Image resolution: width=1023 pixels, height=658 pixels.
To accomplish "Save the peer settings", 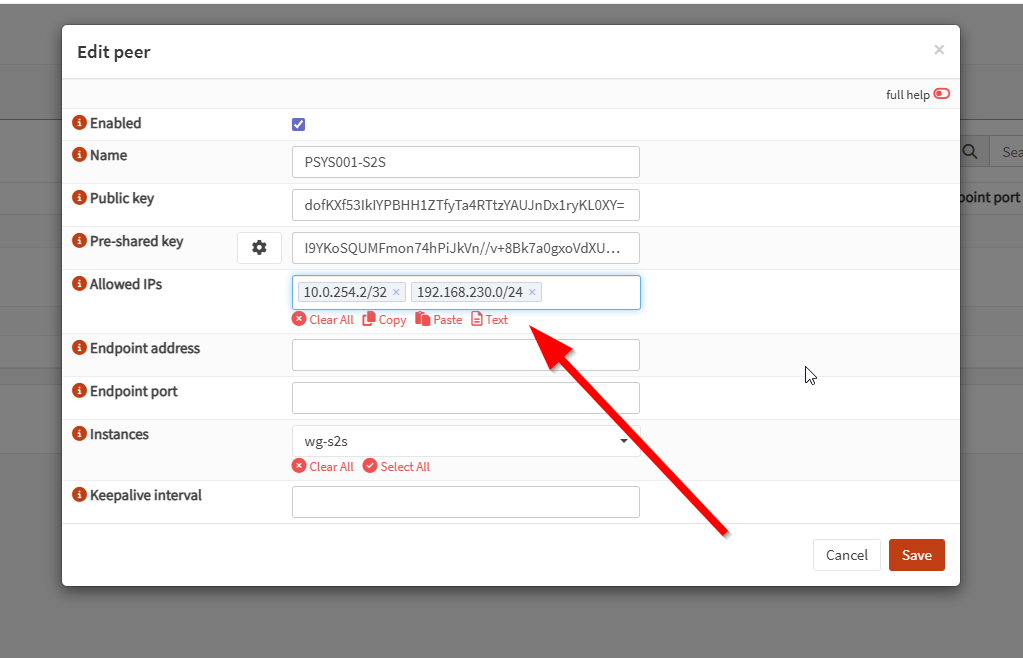I will click(x=916, y=555).
